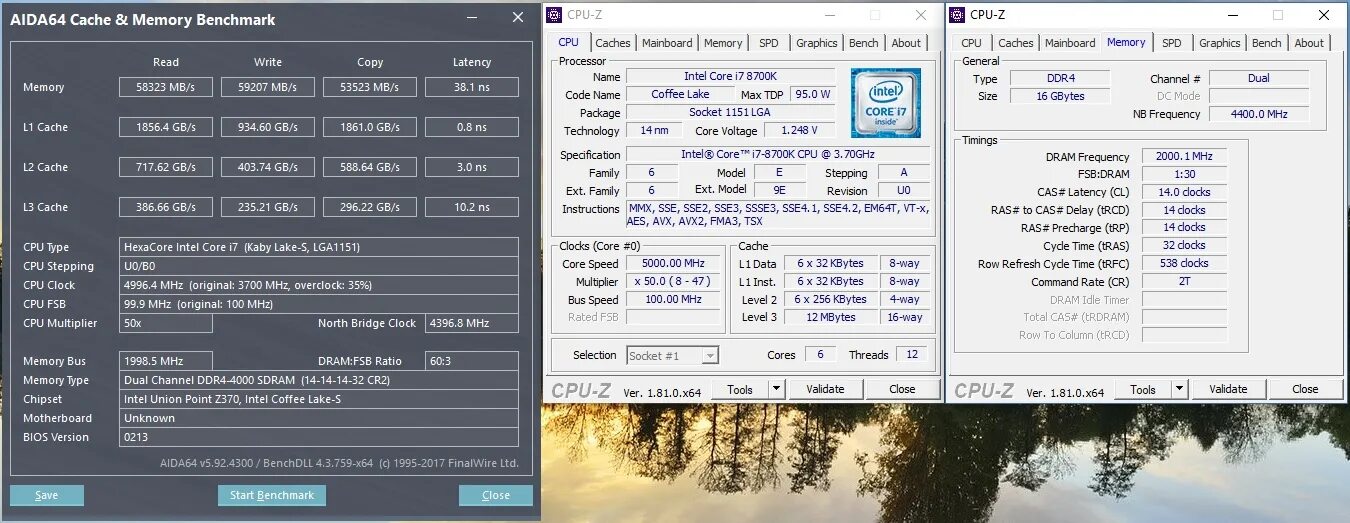The image size is (1350, 523).
Task: Click DRAM Frequency value 2000.1 MHz
Action: click(1184, 157)
